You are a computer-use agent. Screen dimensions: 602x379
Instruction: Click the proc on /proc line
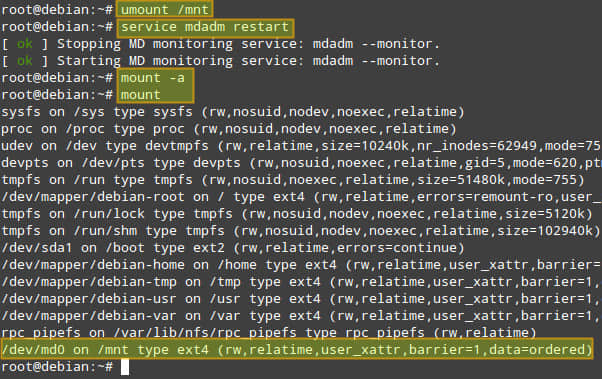228,129
